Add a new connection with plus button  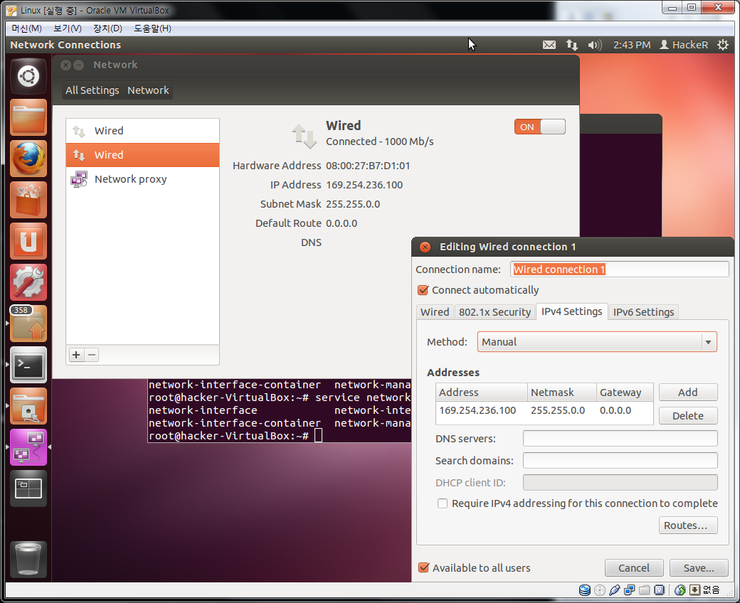pos(76,355)
